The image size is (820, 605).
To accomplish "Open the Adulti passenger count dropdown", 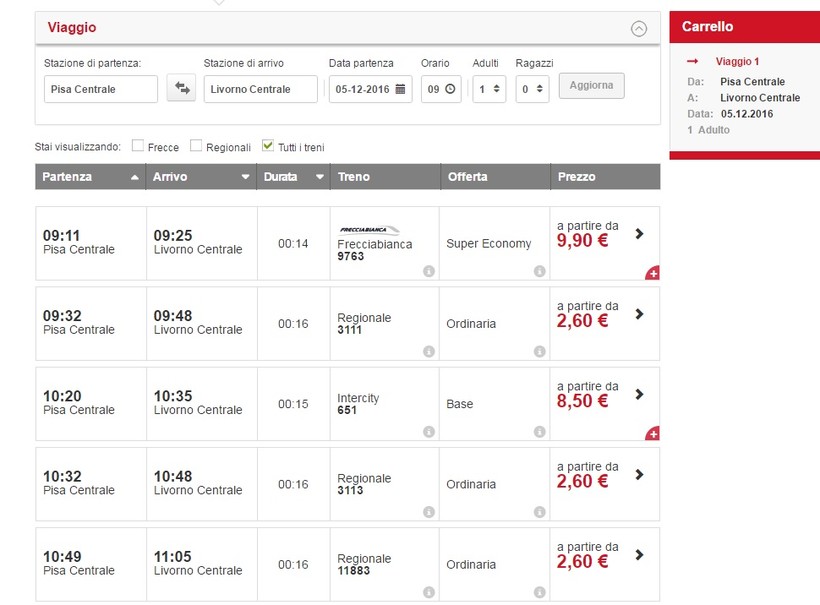I will 489,89.
